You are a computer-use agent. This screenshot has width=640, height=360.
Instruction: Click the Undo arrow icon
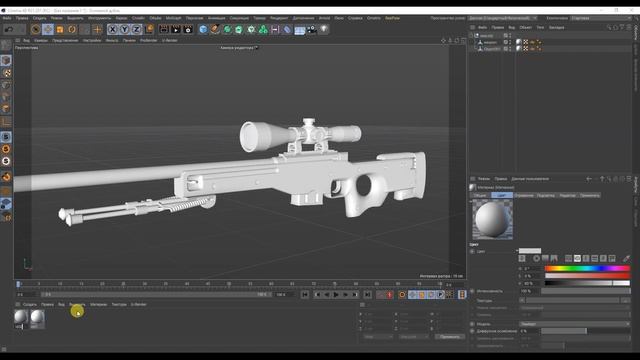[x=9, y=29]
